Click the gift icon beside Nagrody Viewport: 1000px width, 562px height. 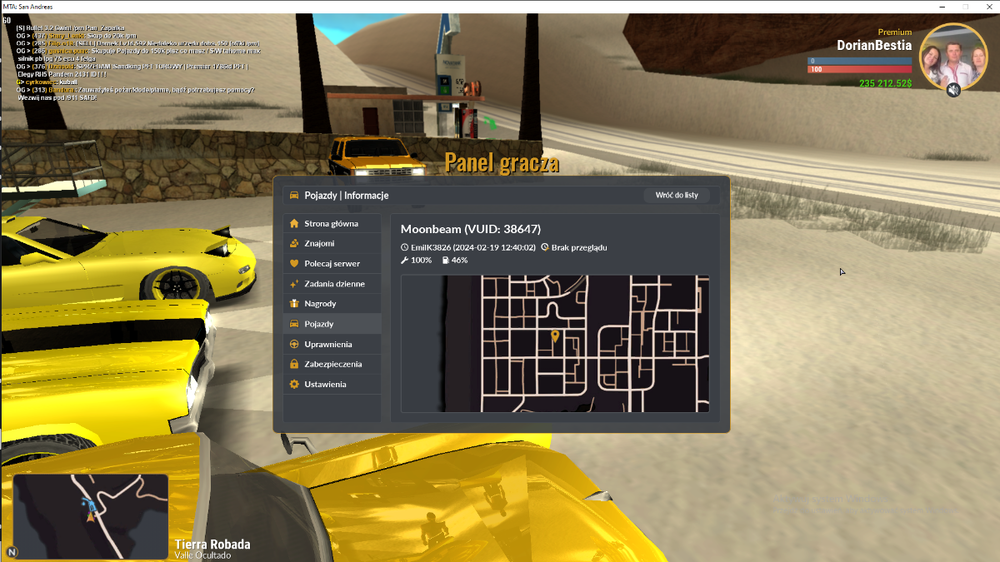(294, 304)
